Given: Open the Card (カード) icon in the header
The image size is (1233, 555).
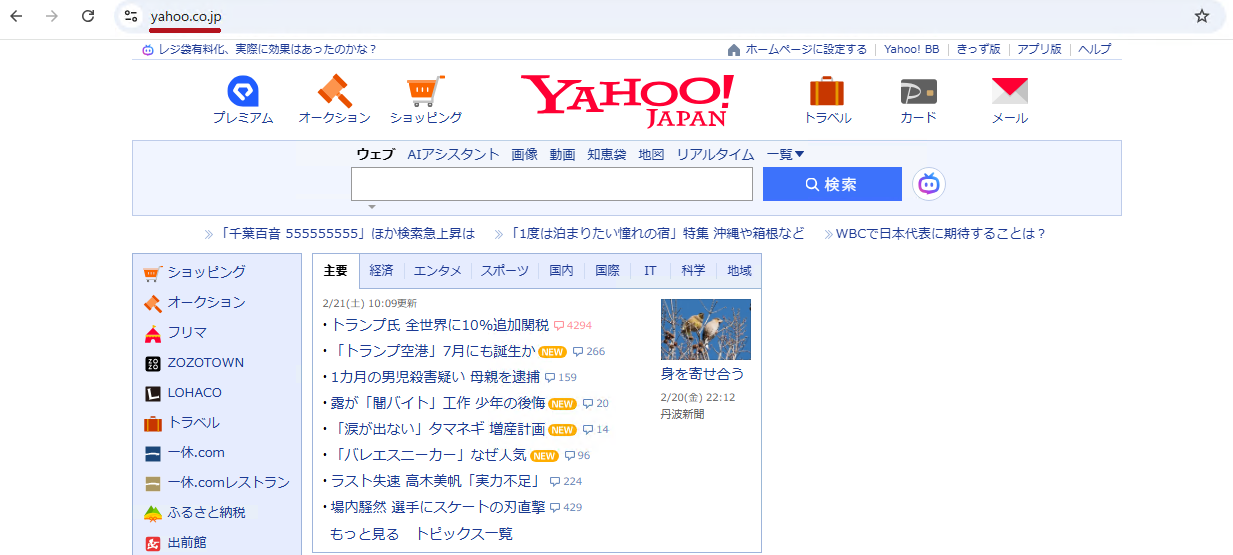Looking at the screenshot, I should tap(918, 92).
